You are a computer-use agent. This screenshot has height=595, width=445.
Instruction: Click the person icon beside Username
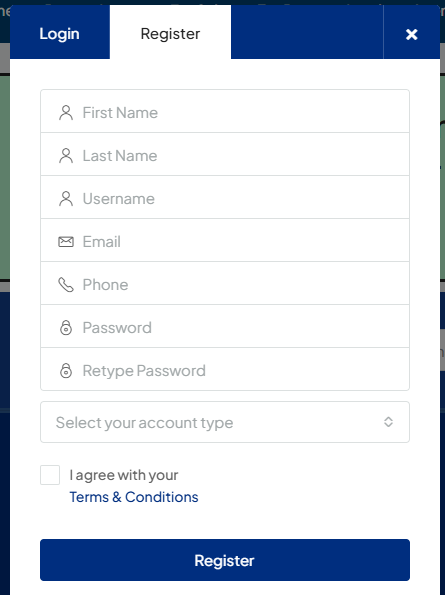point(66,198)
